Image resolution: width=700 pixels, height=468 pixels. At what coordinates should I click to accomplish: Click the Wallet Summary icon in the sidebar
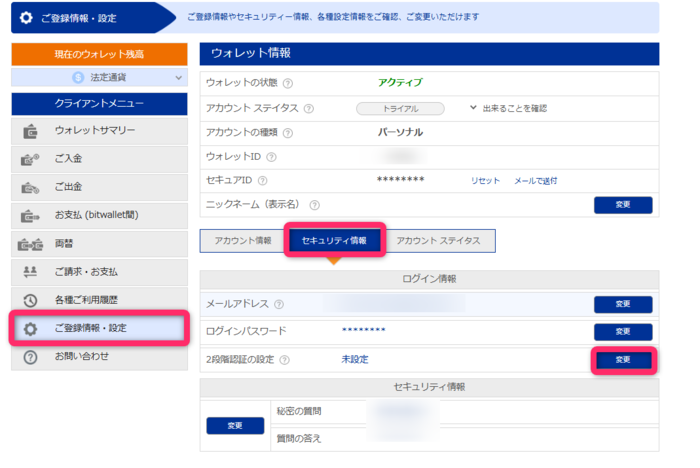click(x=30, y=131)
